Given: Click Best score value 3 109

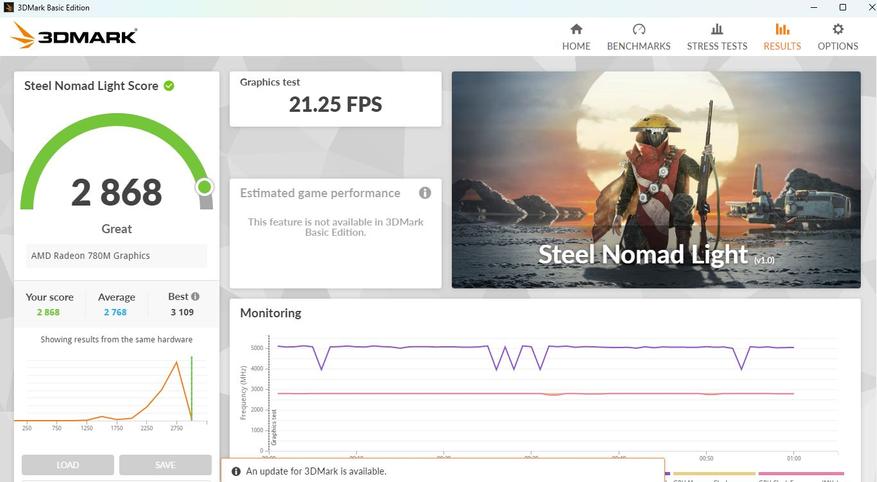Looking at the screenshot, I should click(x=182, y=312).
